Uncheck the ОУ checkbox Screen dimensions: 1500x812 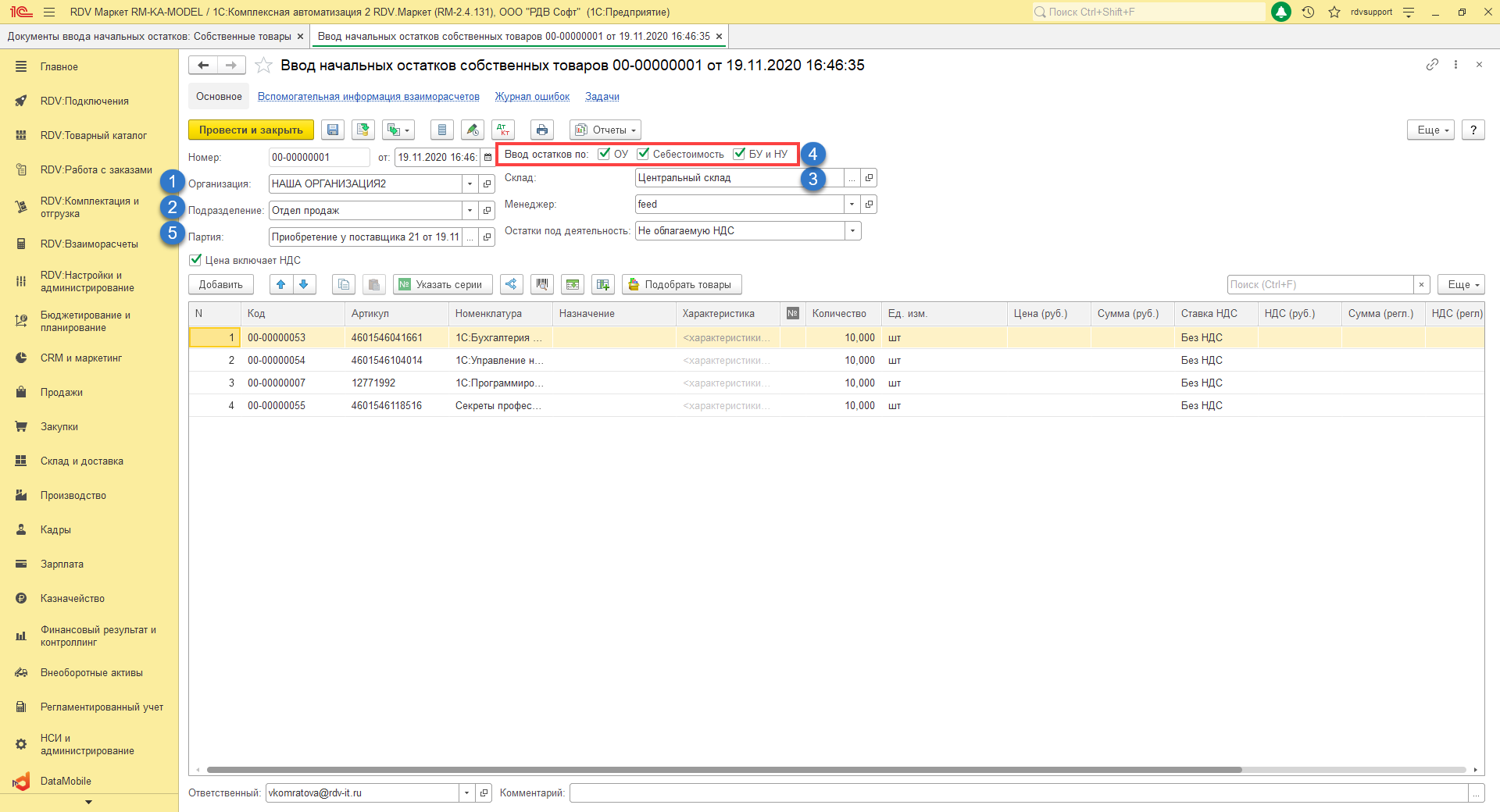(604, 154)
